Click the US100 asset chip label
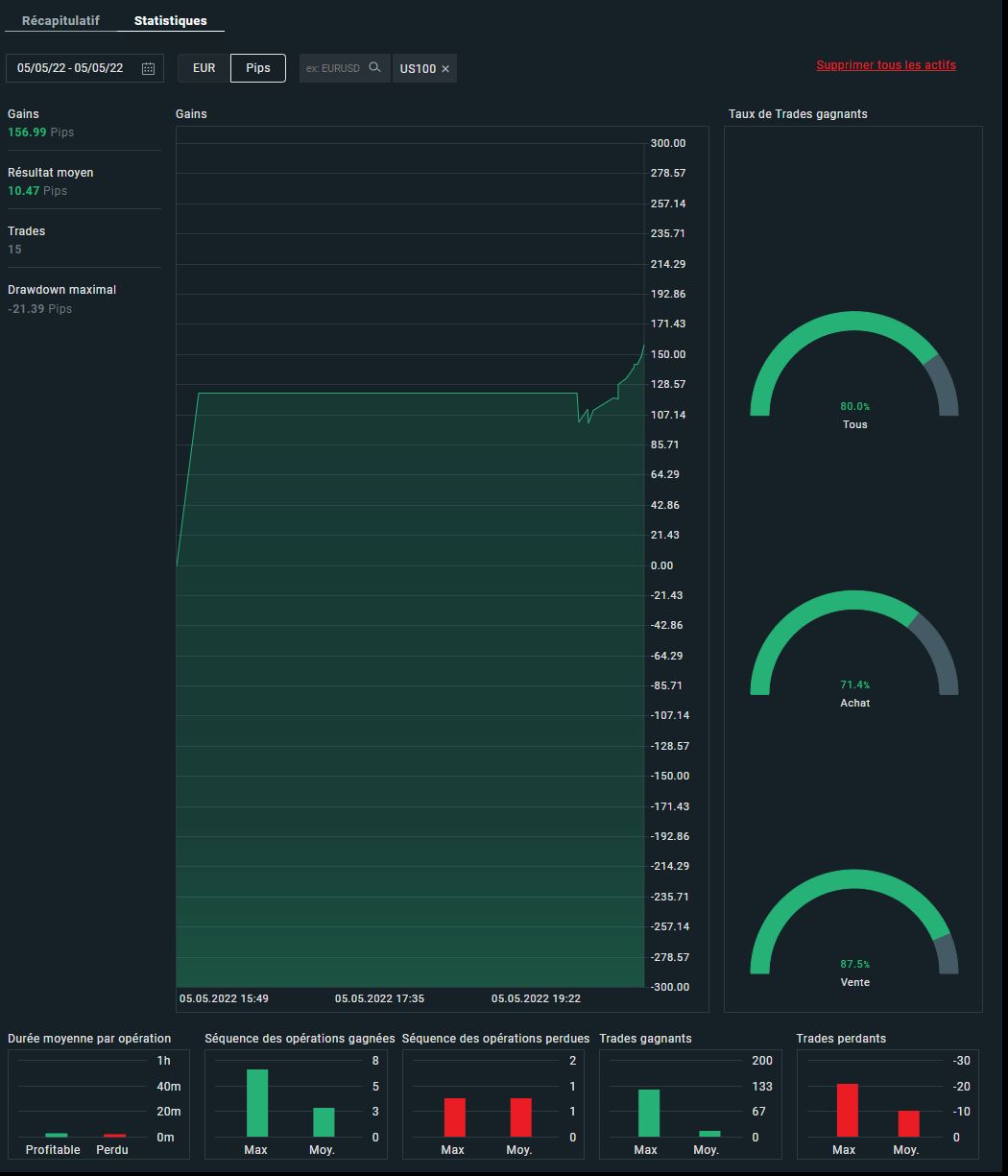Viewport: 1008px width, 1176px height. [x=418, y=69]
